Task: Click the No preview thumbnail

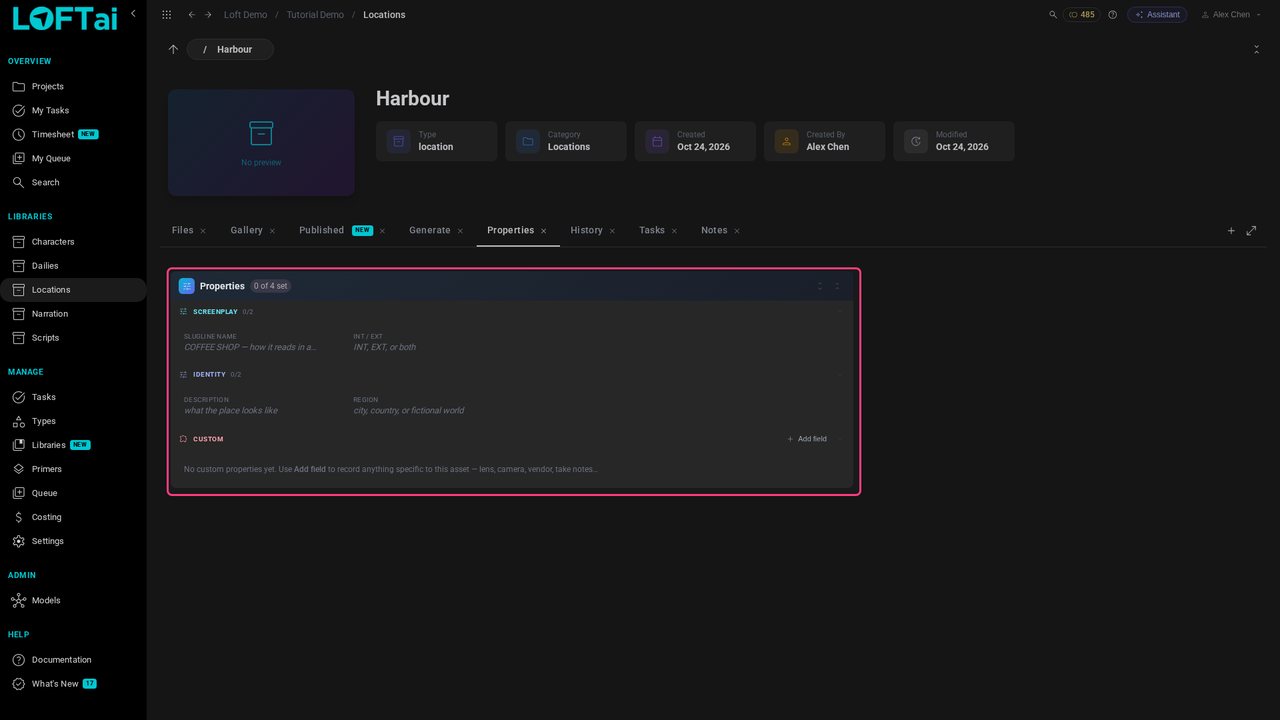Action: pyautogui.click(x=261, y=143)
